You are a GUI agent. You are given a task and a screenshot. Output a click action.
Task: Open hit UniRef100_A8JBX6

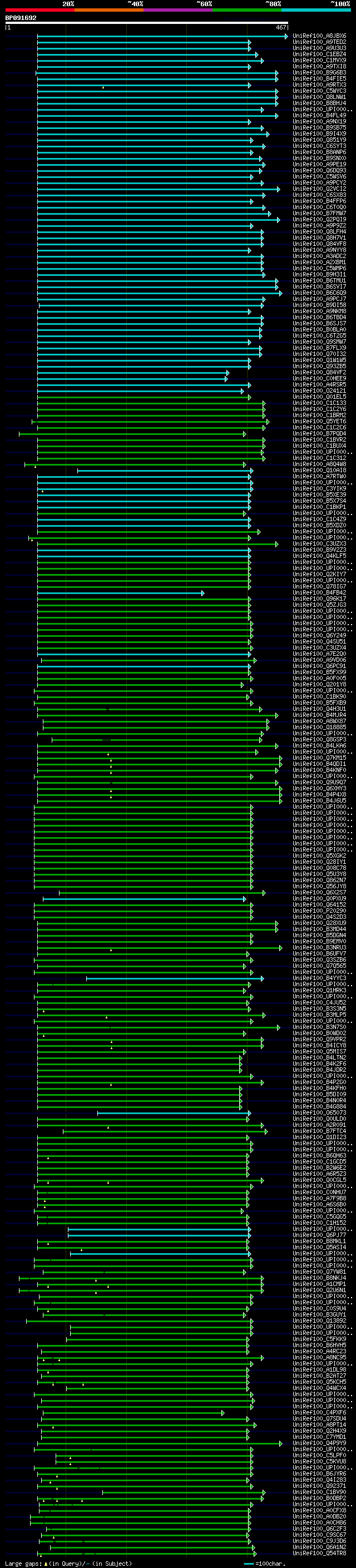tap(319, 36)
